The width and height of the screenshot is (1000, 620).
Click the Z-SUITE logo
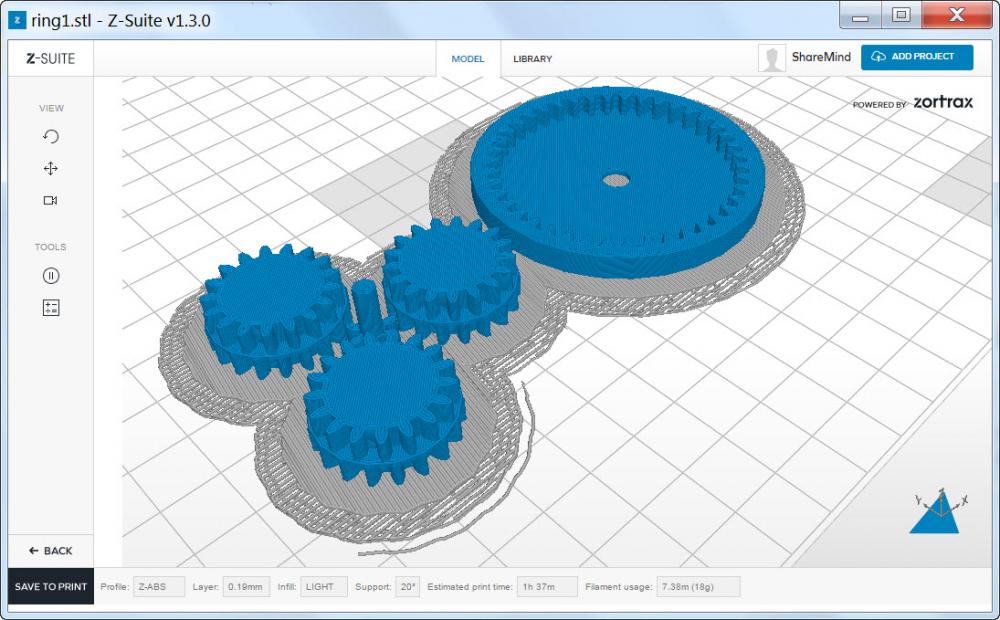50,58
